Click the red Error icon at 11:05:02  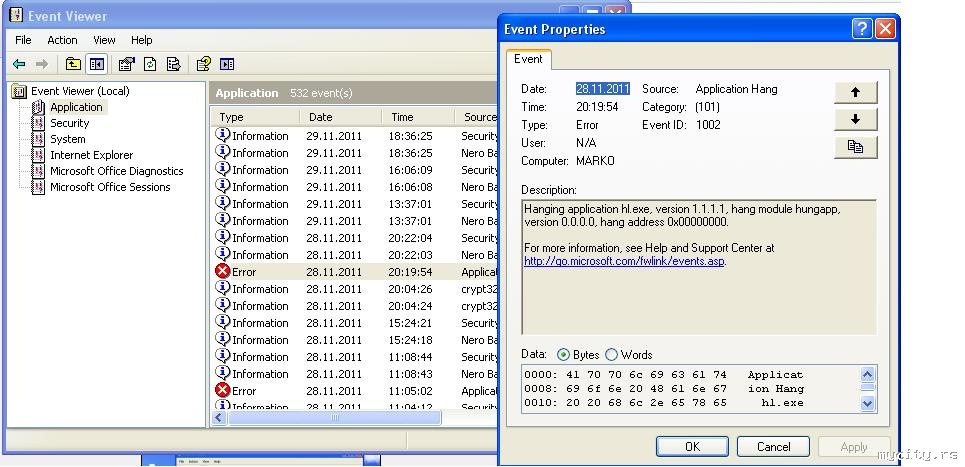(223, 390)
